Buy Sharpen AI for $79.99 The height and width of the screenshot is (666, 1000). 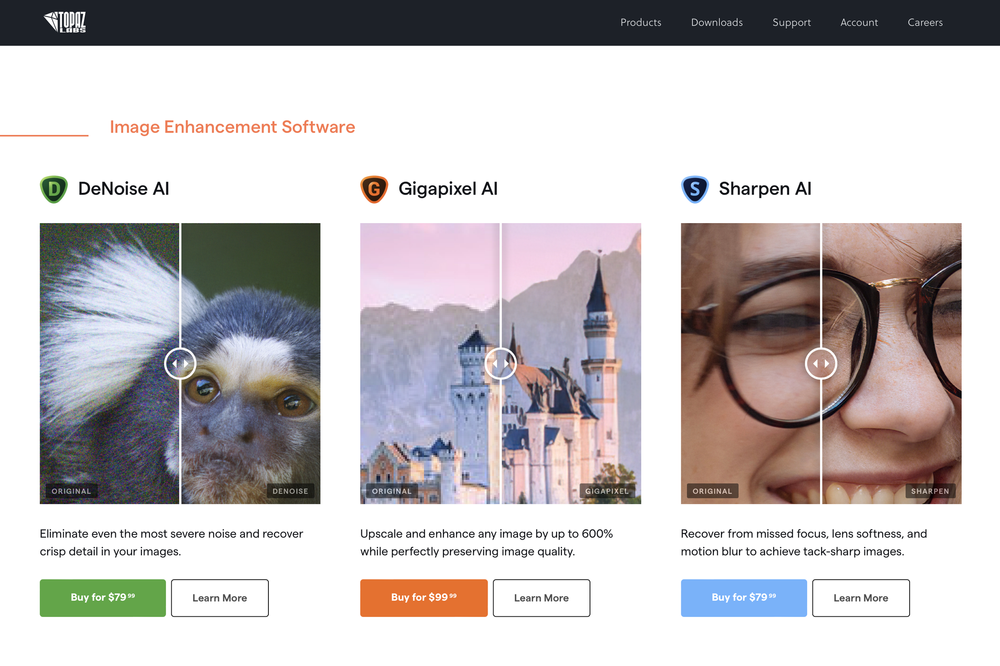pos(744,598)
